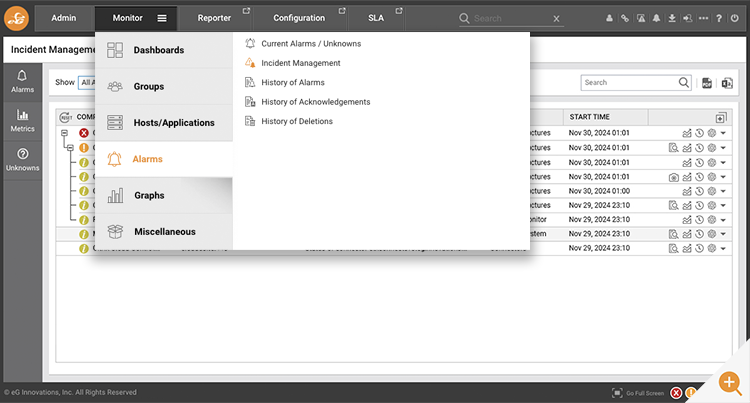750x403 pixels.
Task: Click the orange zoom-in plus icon at corner
Action: [730, 383]
